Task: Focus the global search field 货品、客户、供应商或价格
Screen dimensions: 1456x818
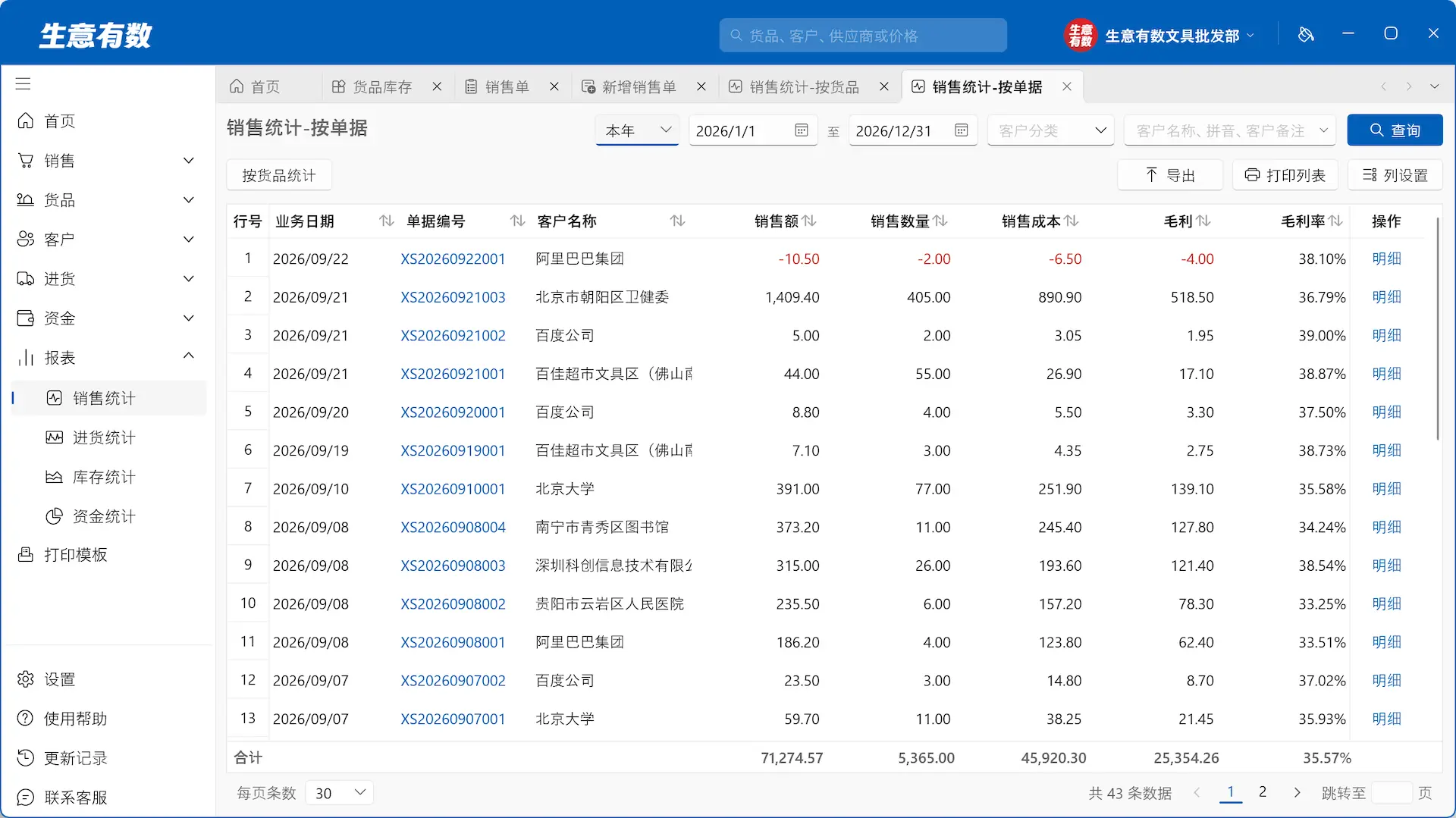Action: click(x=863, y=36)
